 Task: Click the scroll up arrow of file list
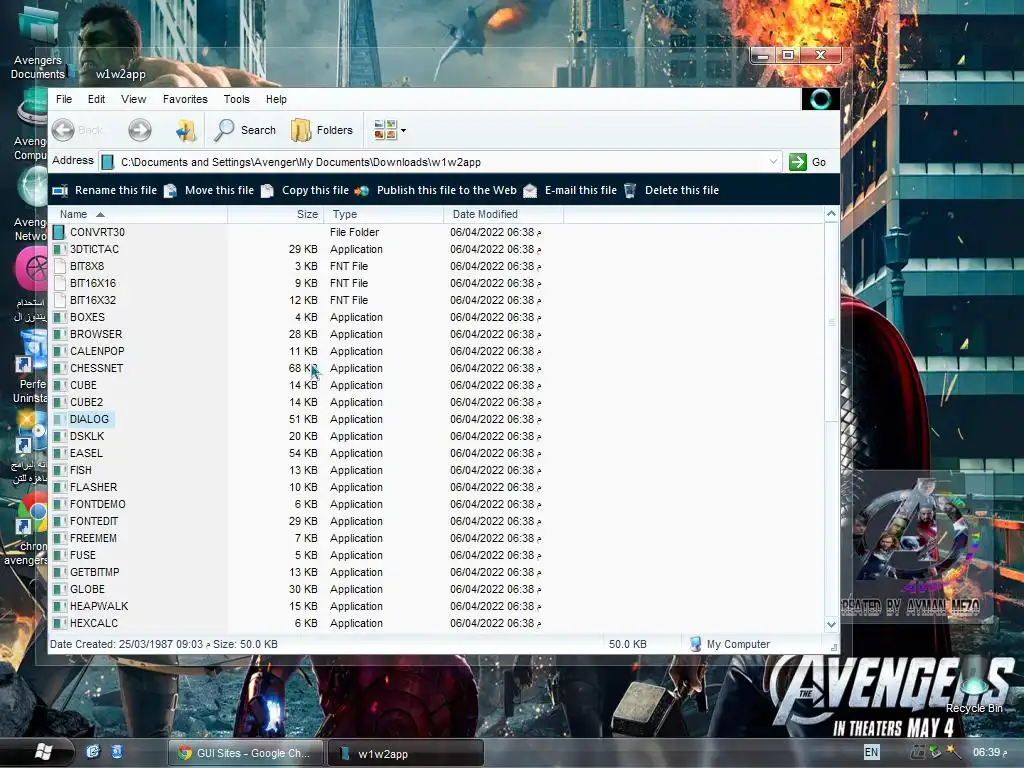pyautogui.click(x=831, y=214)
